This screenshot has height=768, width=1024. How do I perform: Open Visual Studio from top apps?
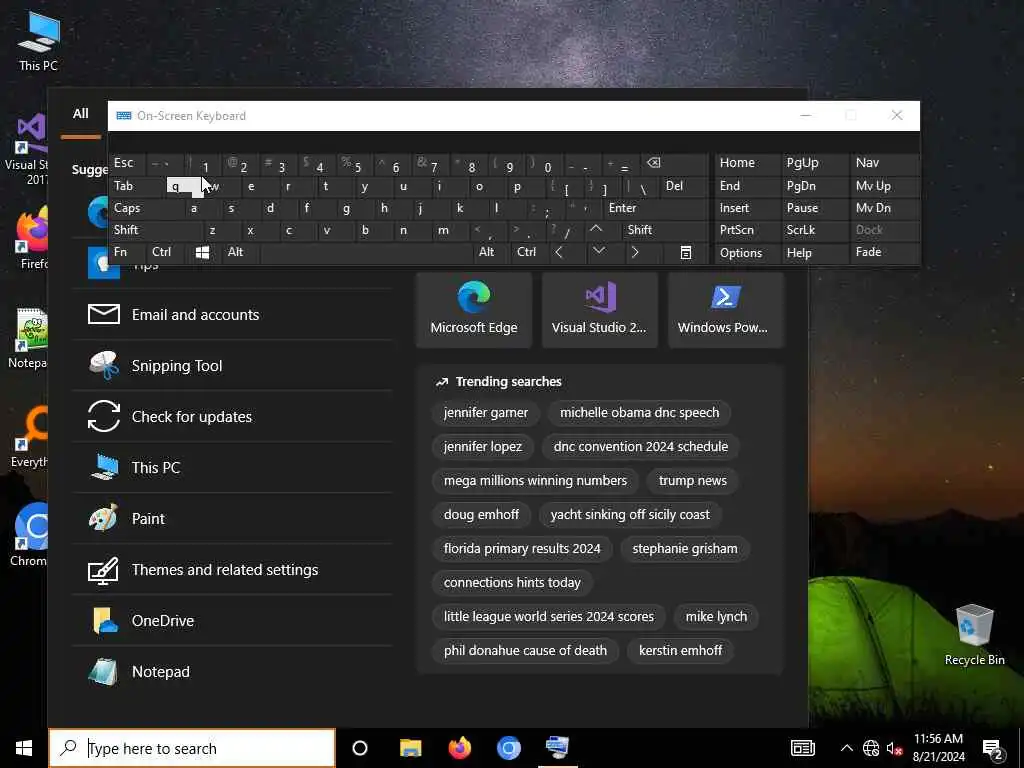(599, 310)
